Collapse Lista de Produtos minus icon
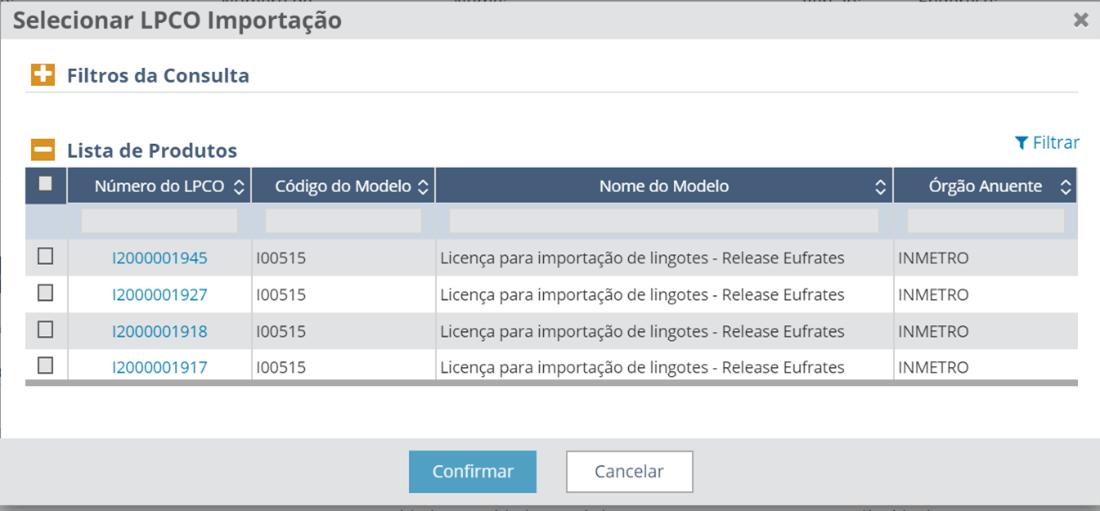This screenshot has height=511, width=1100. (x=43, y=151)
